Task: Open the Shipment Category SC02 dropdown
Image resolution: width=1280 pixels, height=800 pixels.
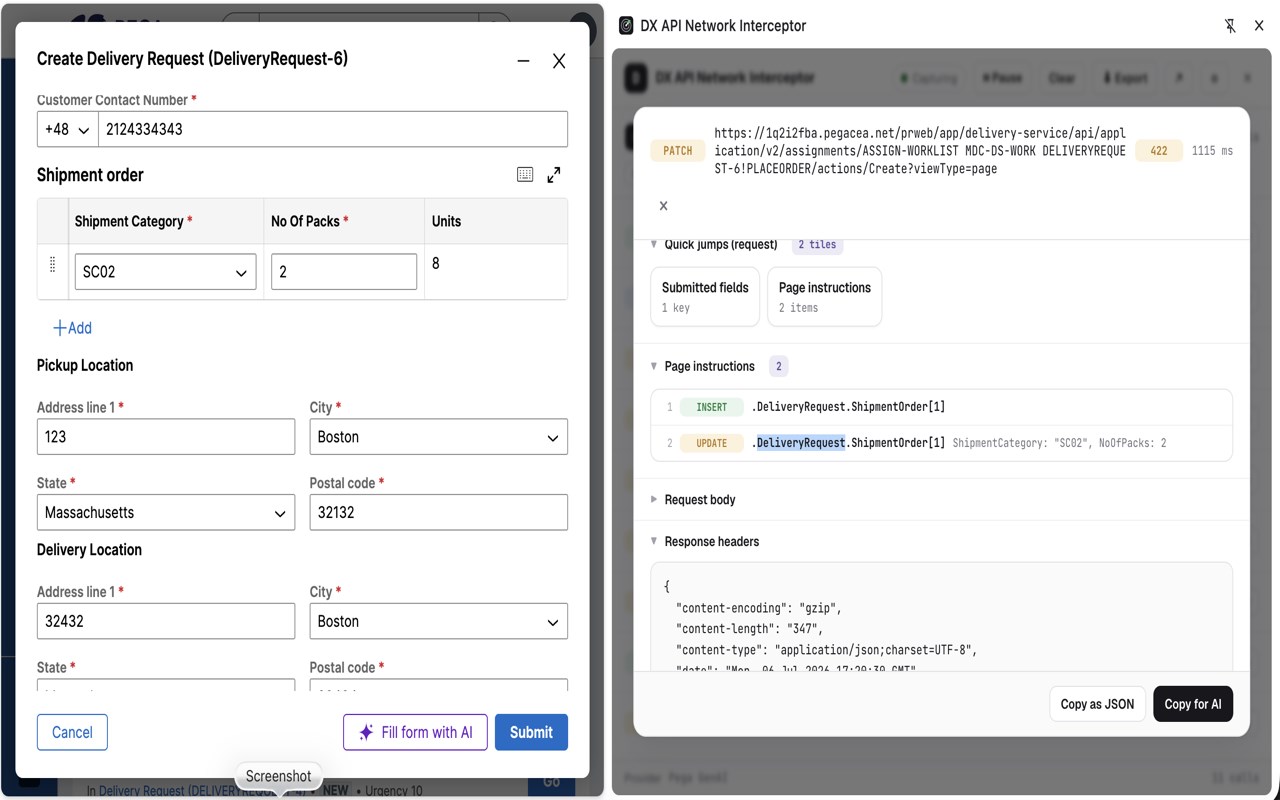Action: pos(165,272)
